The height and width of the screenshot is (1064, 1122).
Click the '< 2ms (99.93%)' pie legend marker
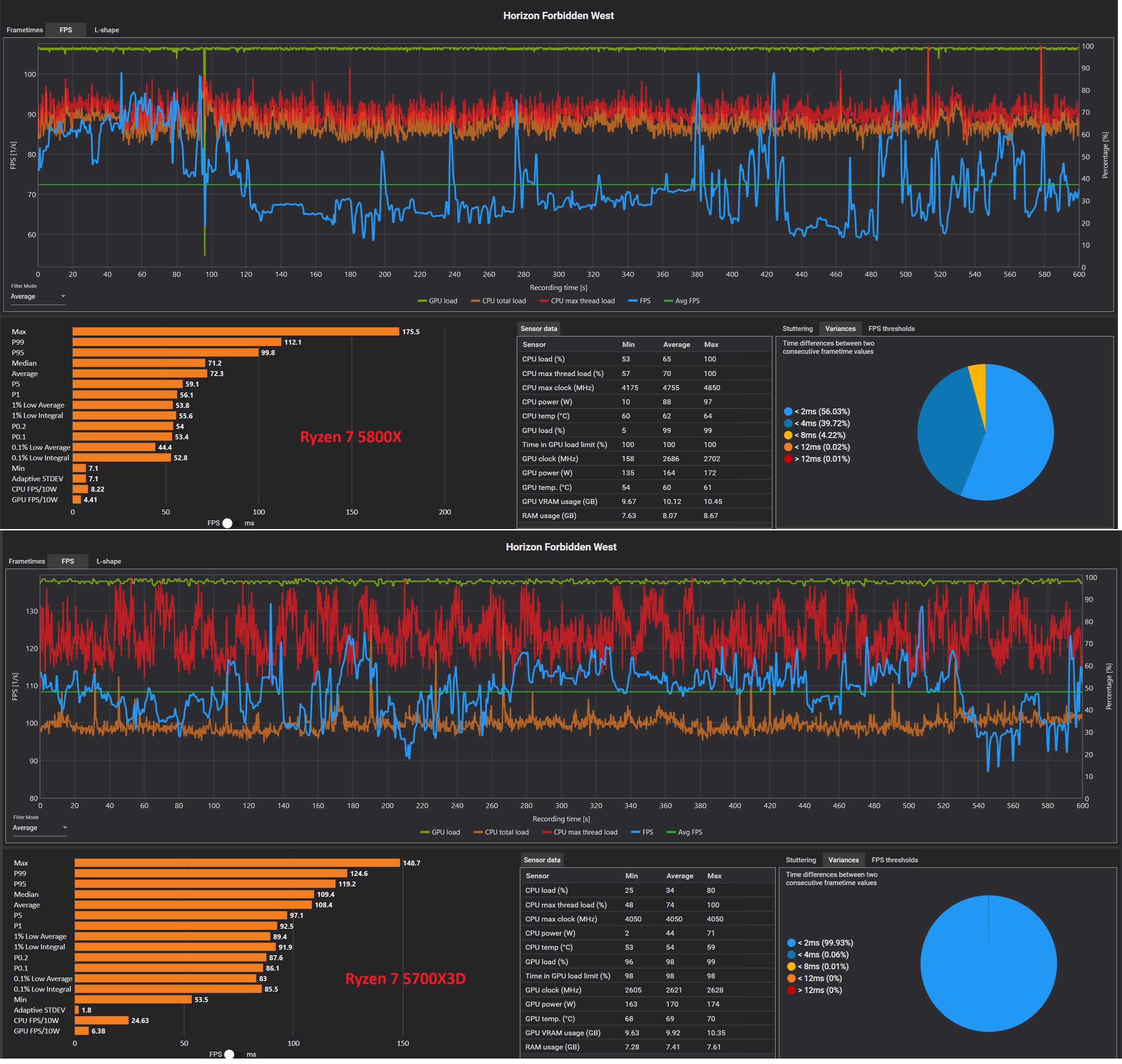792,943
